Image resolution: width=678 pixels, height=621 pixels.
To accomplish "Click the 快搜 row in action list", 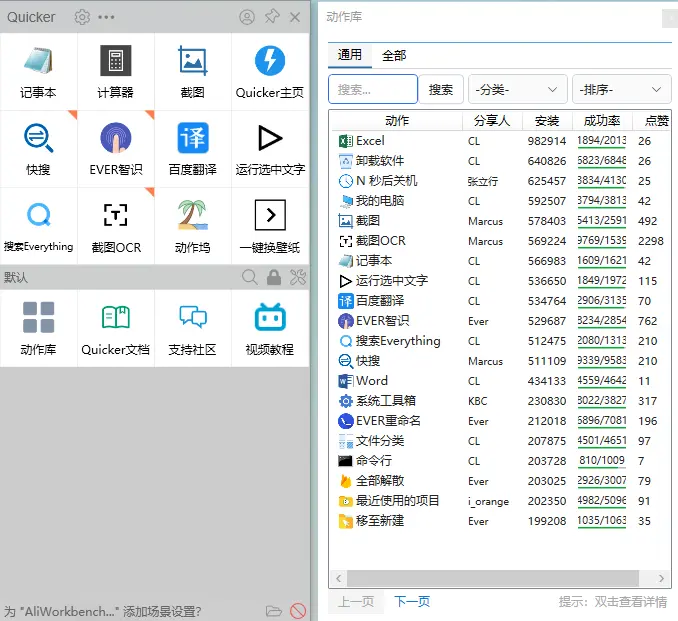I will 501,361.
